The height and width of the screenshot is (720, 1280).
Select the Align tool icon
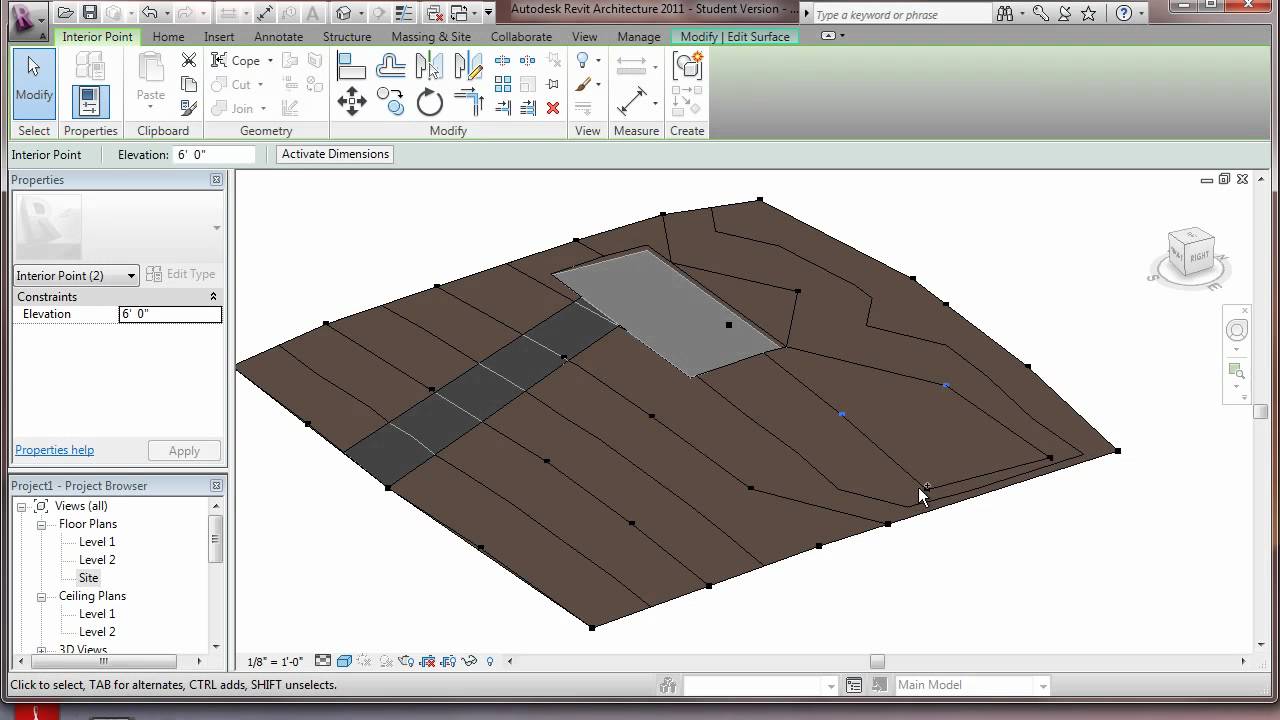pyautogui.click(x=351, y=66)
